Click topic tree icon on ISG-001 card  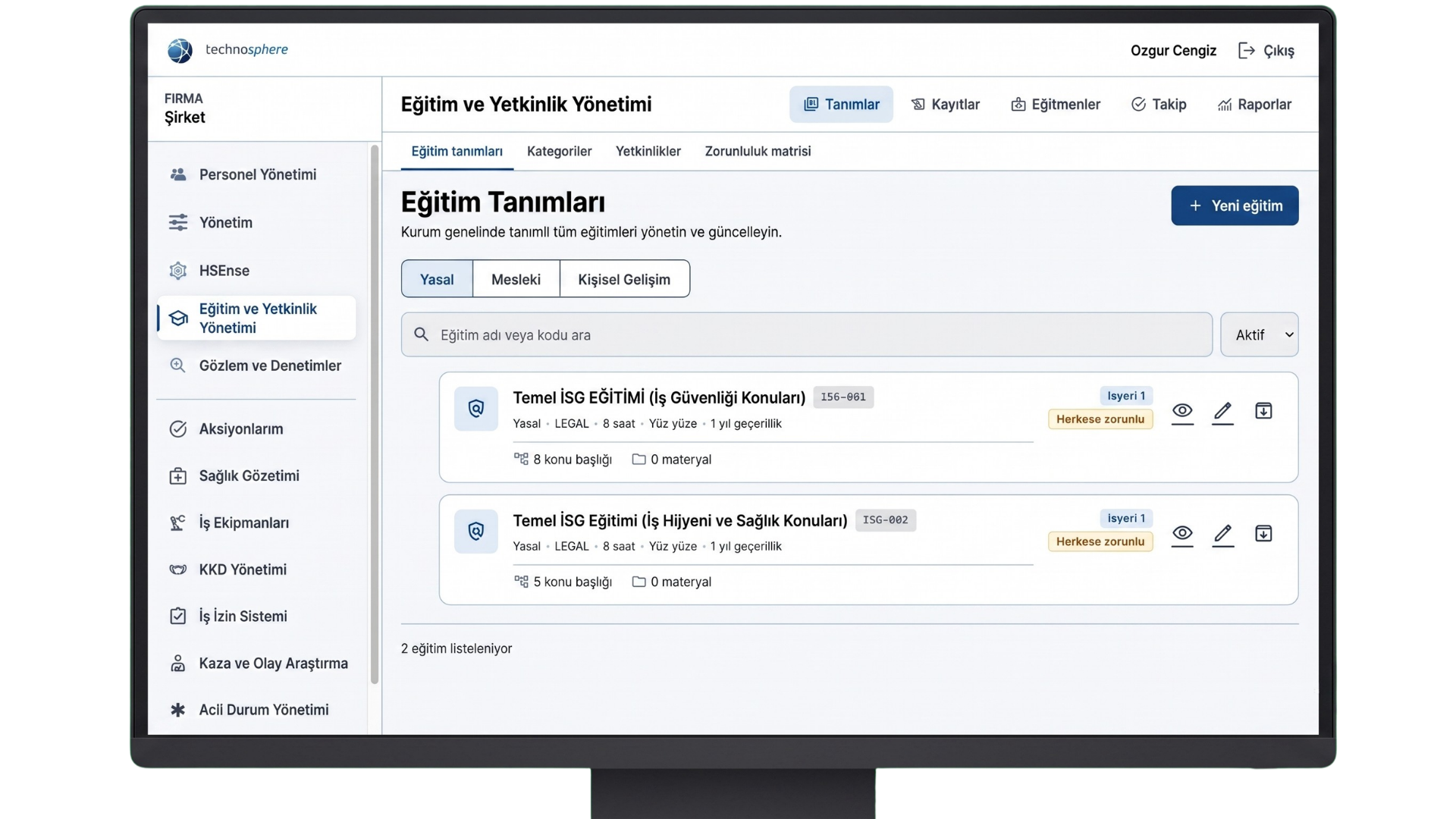pyautogui.click(x=521, y=459)
